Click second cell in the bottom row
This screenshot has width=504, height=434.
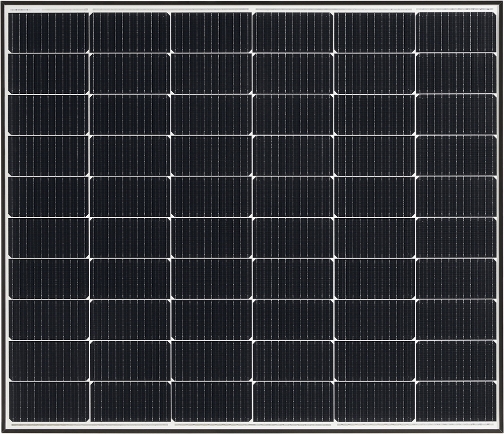click(130, 402)
